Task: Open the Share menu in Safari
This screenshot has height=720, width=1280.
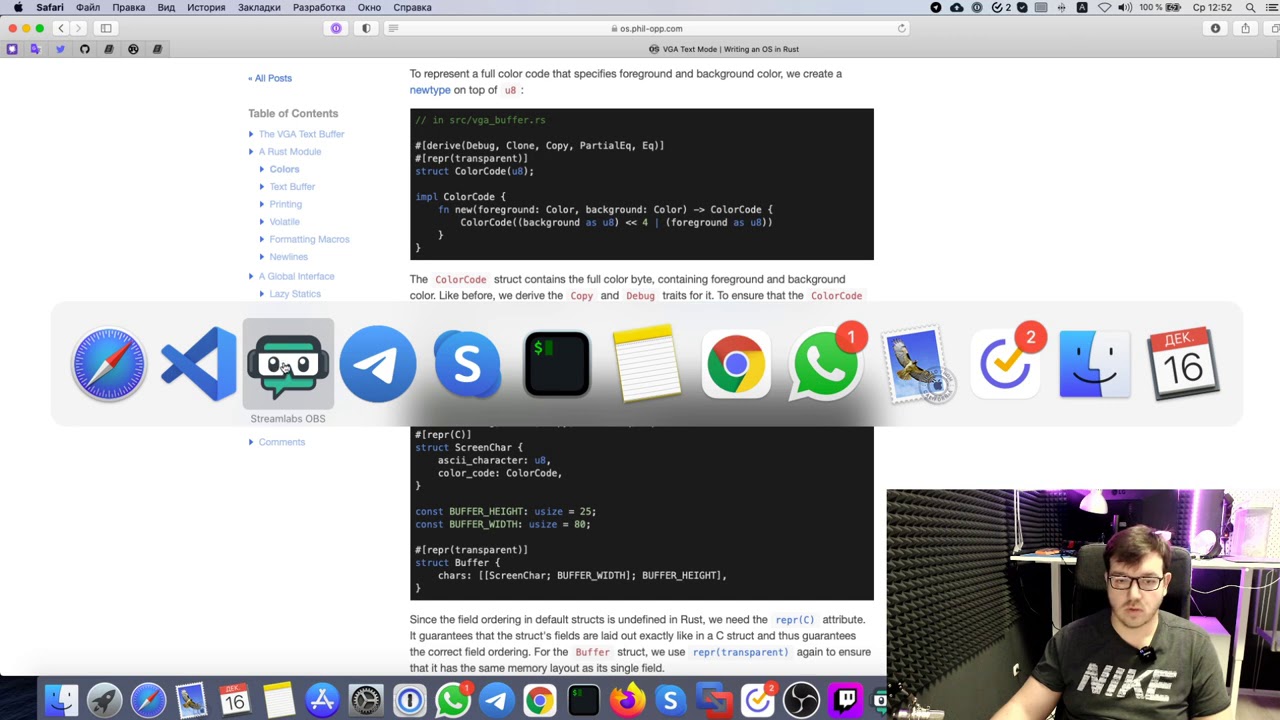Action: pos(1245,28)
